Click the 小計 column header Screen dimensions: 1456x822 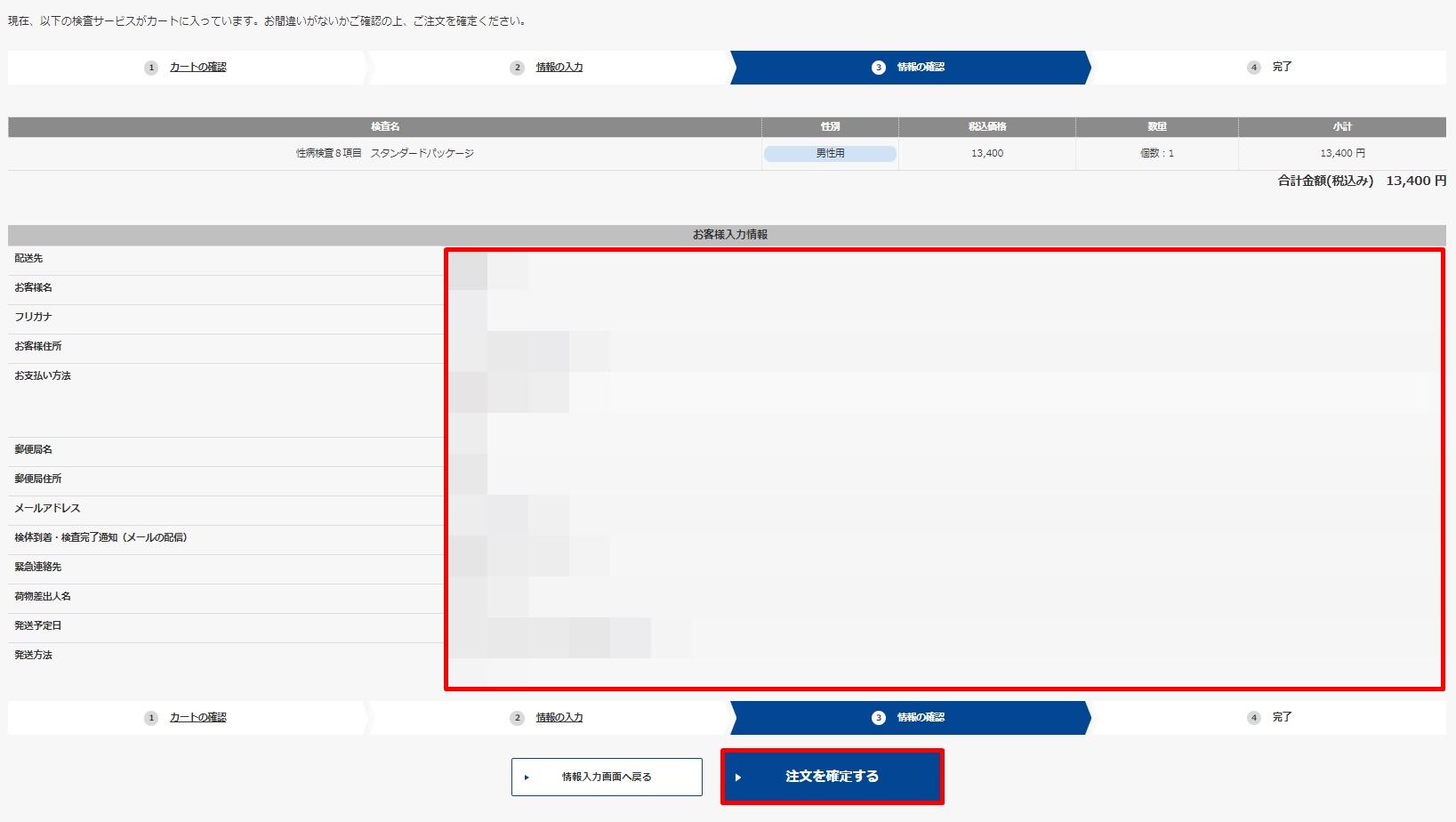[1343, 126]
